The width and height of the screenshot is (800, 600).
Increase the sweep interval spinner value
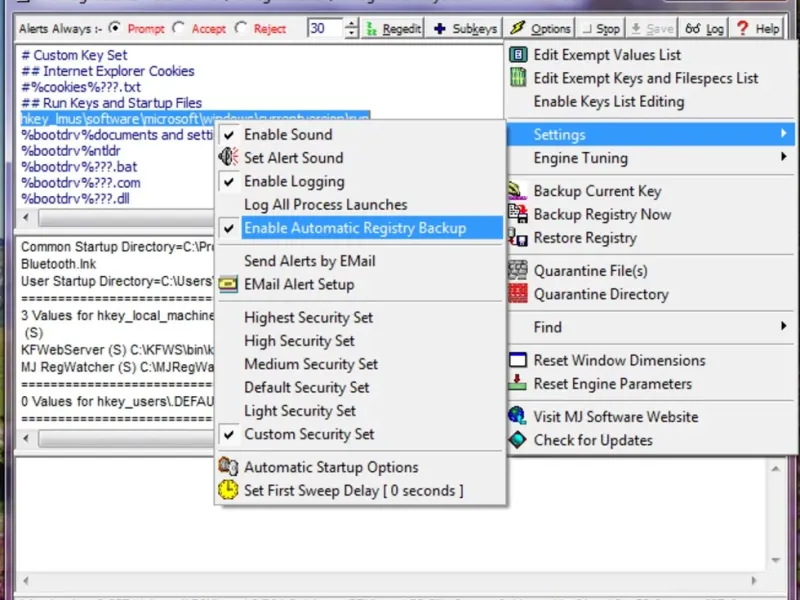(x=351, y=23)
